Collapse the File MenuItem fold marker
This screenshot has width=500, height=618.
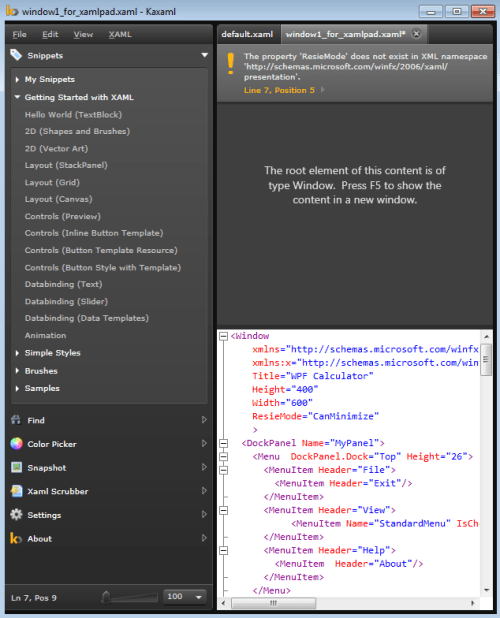pyautogui.click(x=223, y=470)
